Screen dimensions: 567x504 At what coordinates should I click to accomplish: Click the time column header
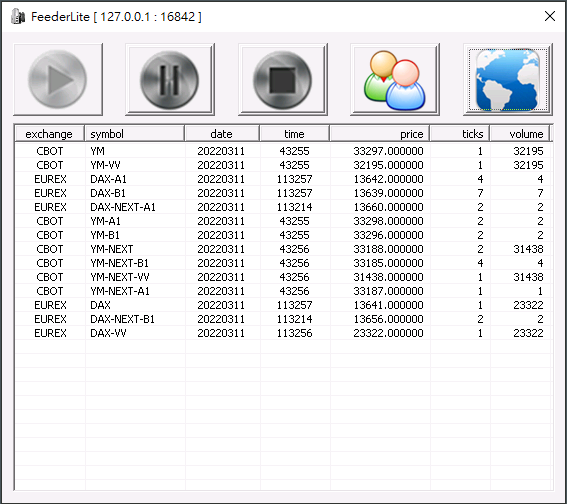pos(294,134)
